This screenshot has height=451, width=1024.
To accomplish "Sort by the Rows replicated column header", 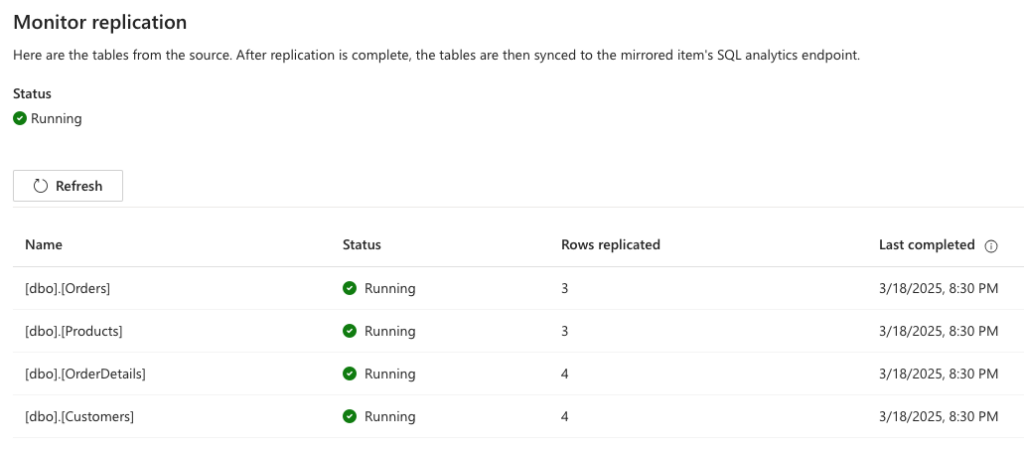I will 611,245.
